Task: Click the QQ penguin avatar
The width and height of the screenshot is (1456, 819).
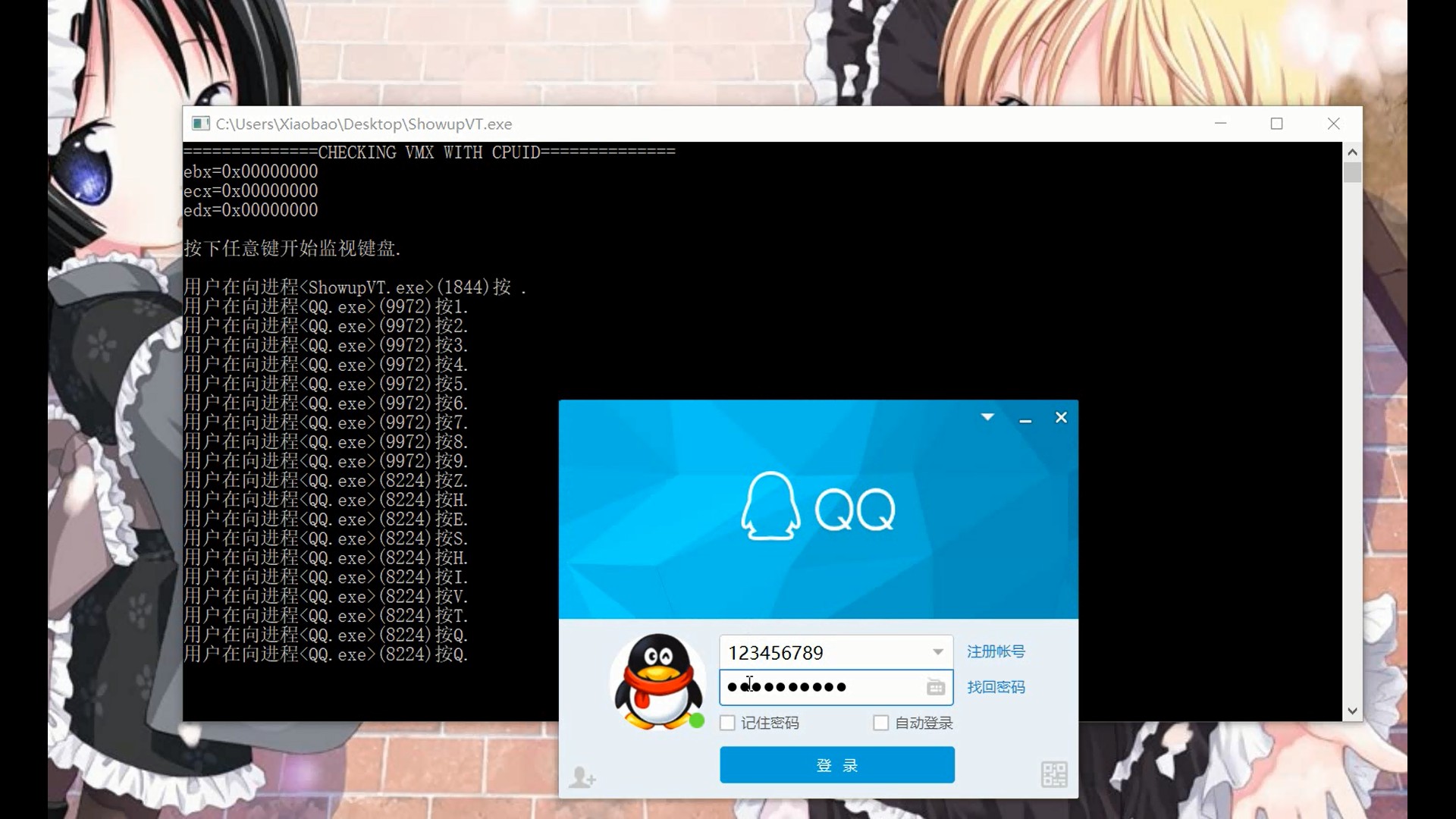Action: pyautogui.click(x=657, y=680)
